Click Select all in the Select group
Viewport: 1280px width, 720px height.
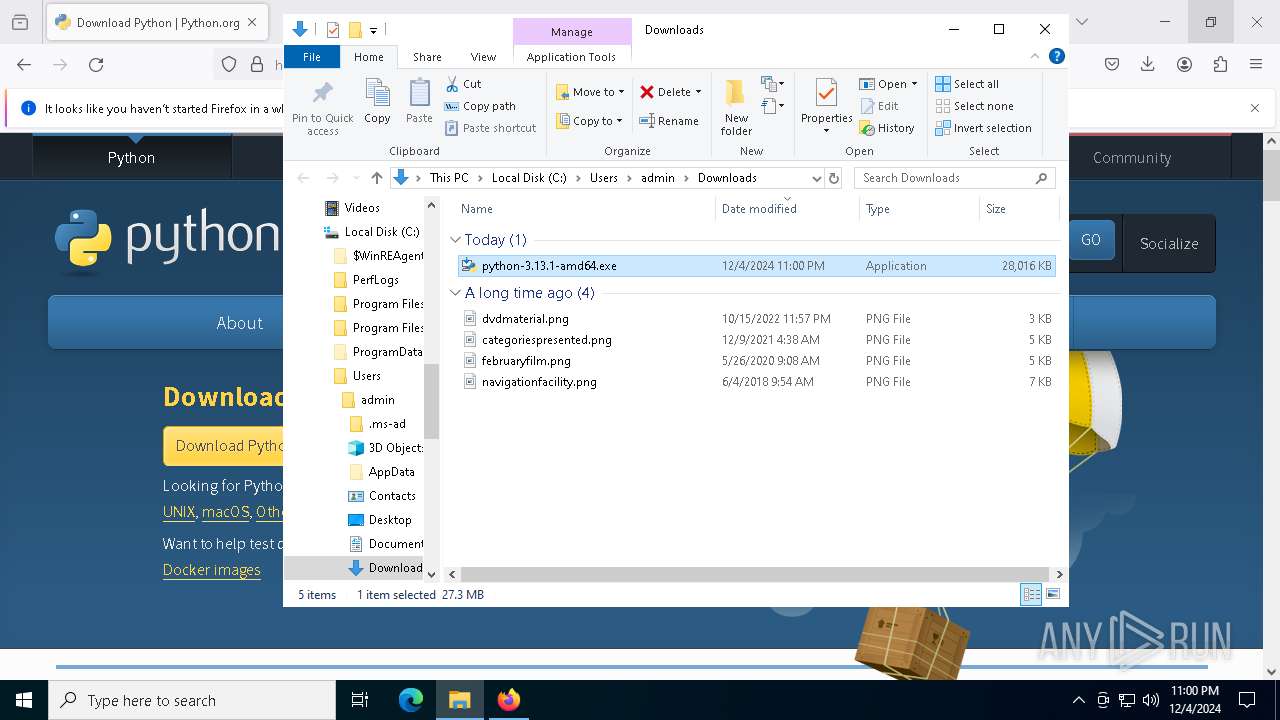967,84
